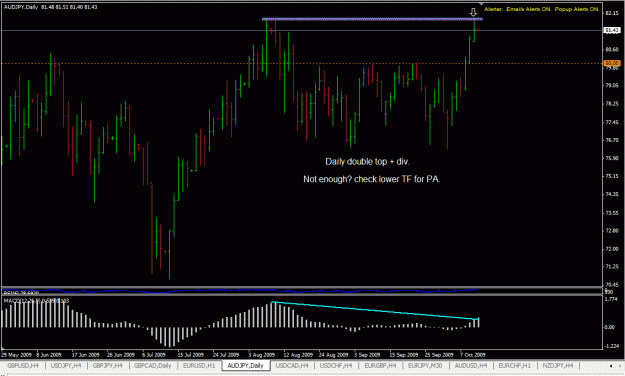This screenshot has height=376, width=625.
Task: Click the 3 Aug 2009 date label
Action: click(261, 354)
